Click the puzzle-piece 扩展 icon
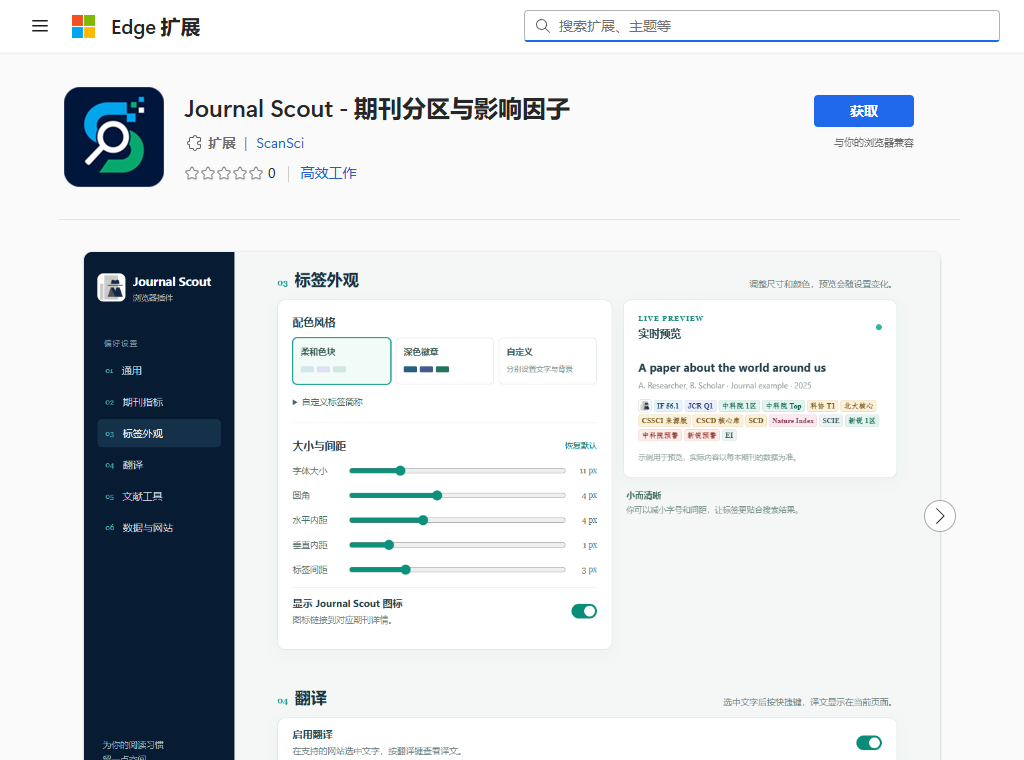Image resolution: width=1024 pixels, height=760 pixels. tap(194, 143)
